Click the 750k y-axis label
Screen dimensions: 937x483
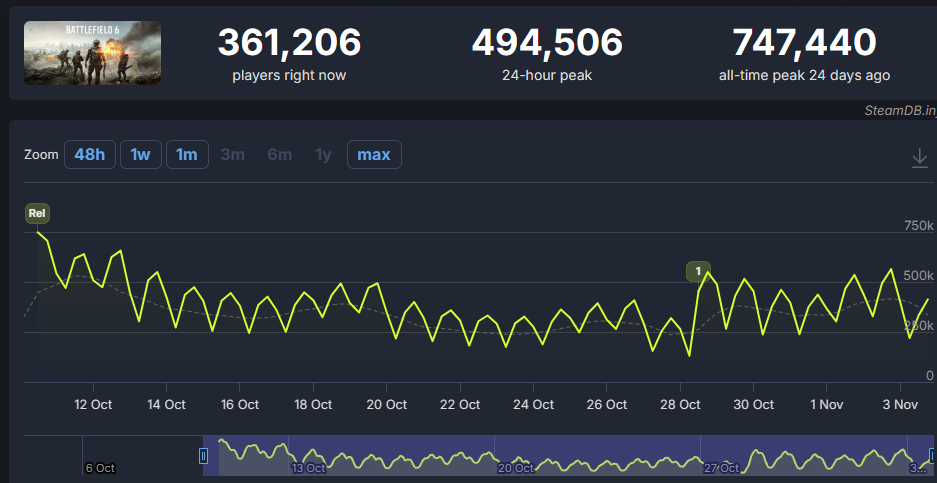[918, 226]
